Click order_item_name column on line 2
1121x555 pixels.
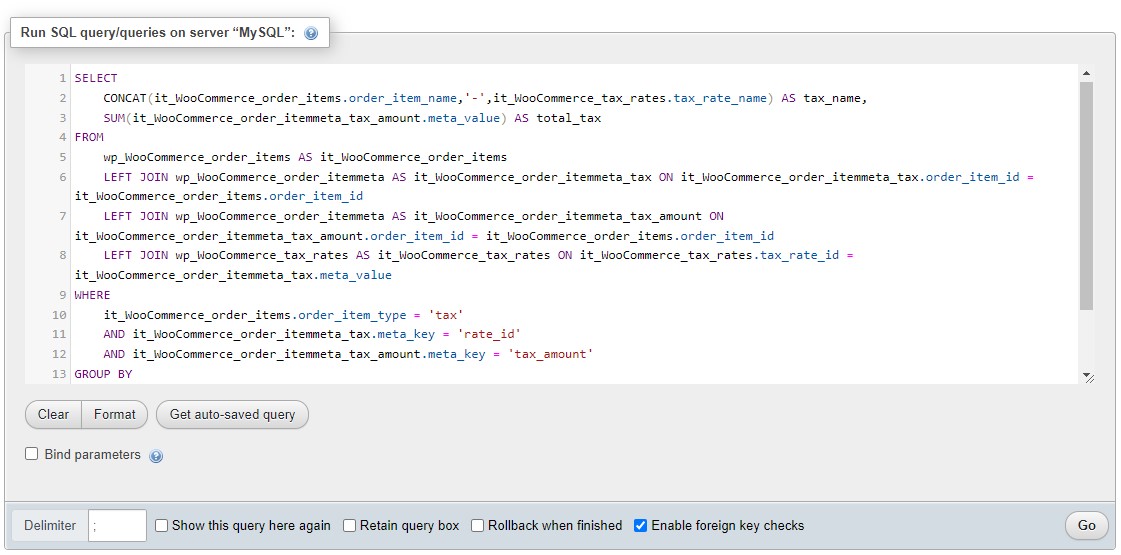[x=402, y=98]
